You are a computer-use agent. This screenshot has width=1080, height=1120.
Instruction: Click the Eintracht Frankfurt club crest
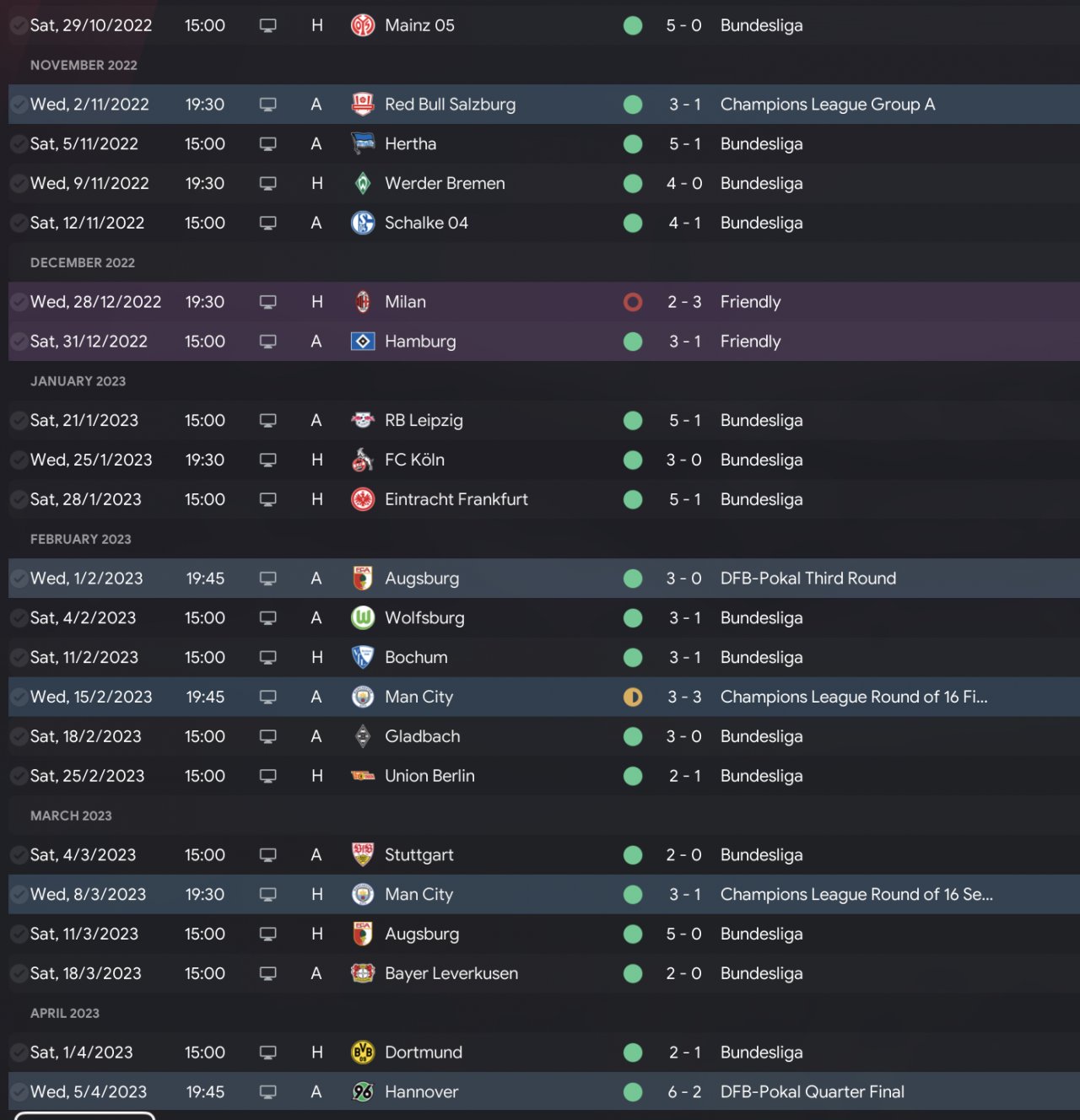pyautogui.click(x=363, y=499)
